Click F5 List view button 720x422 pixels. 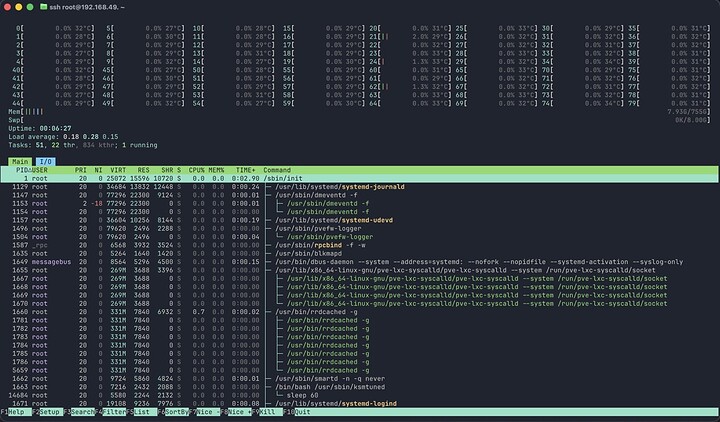click(x=141, y=412)
